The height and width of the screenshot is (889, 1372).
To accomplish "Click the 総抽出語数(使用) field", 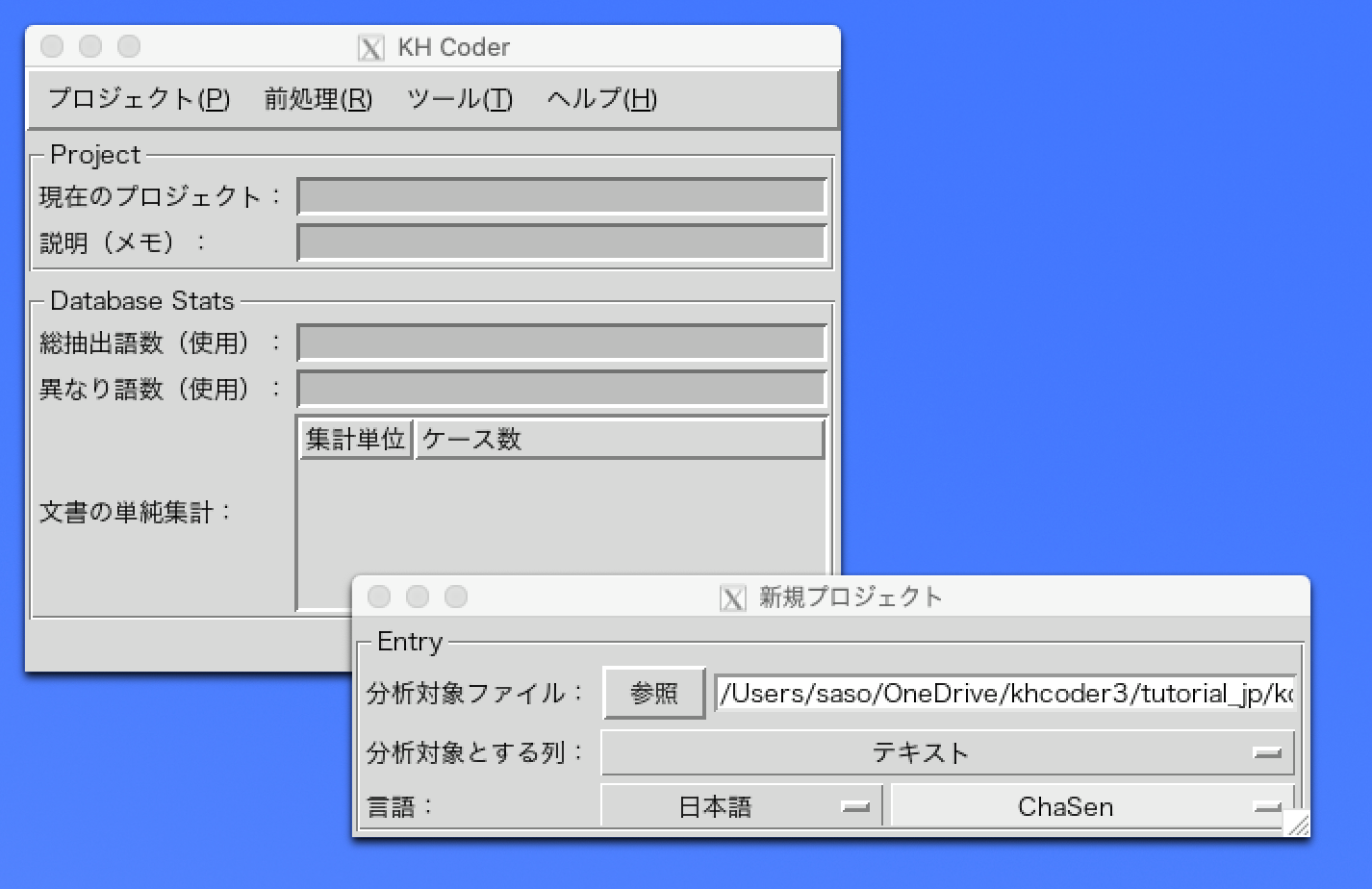I will click(562, 343).
